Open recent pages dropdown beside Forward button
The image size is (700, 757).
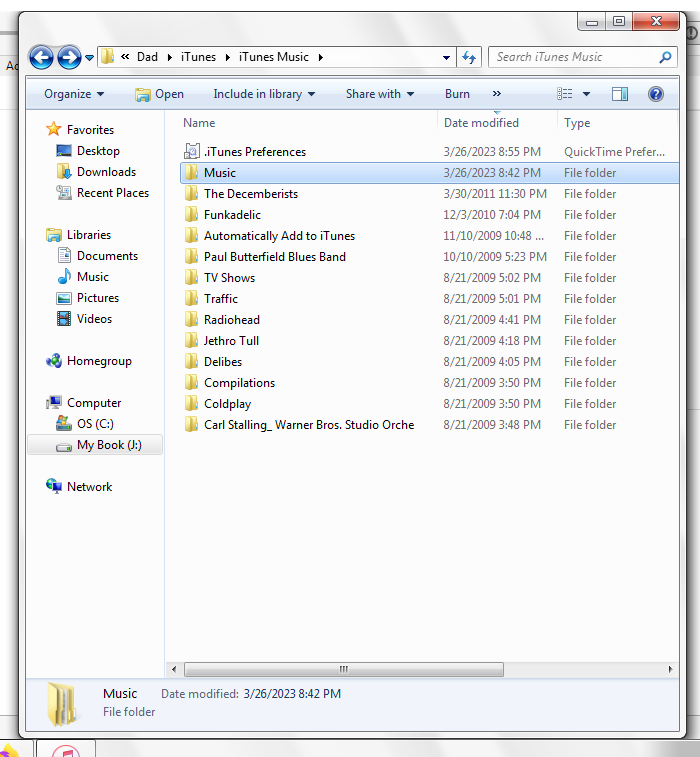click(89, 58)
